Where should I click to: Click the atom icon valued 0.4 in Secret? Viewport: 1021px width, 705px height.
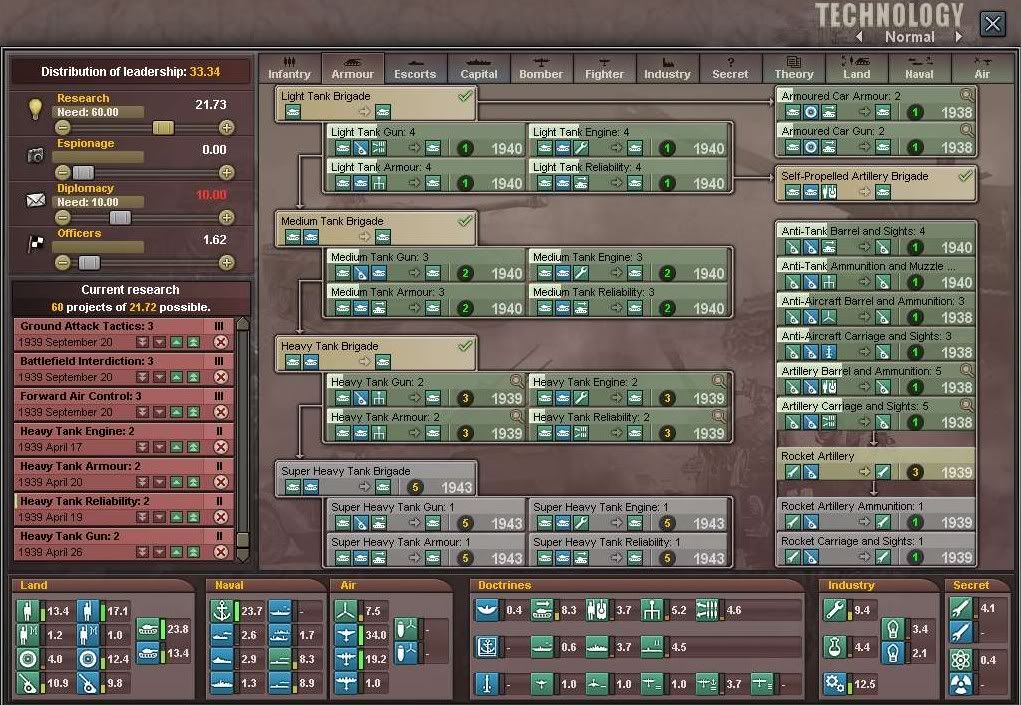tap(961, 659)
